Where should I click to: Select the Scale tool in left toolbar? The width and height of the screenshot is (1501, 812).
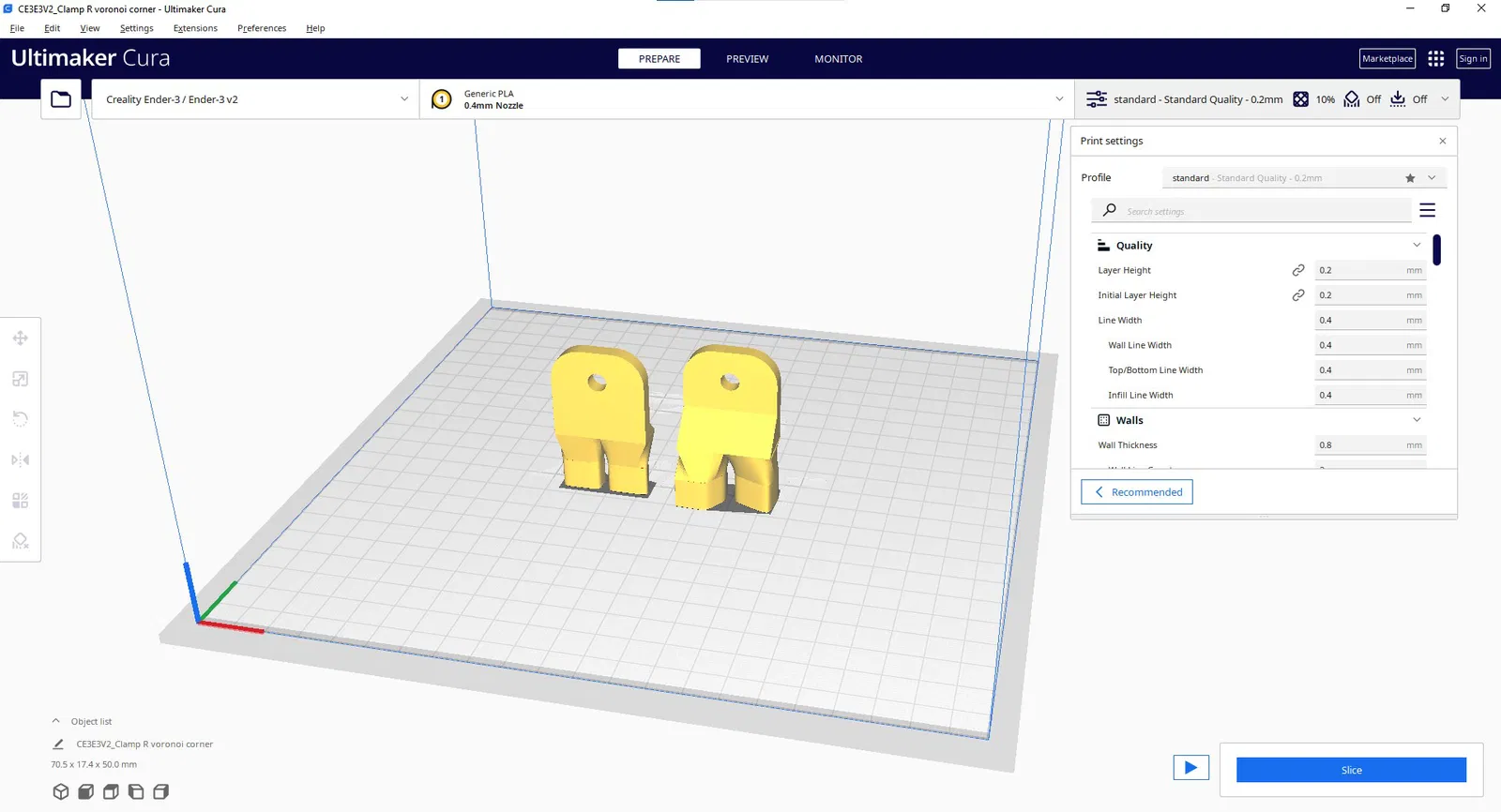click(21, 379)
